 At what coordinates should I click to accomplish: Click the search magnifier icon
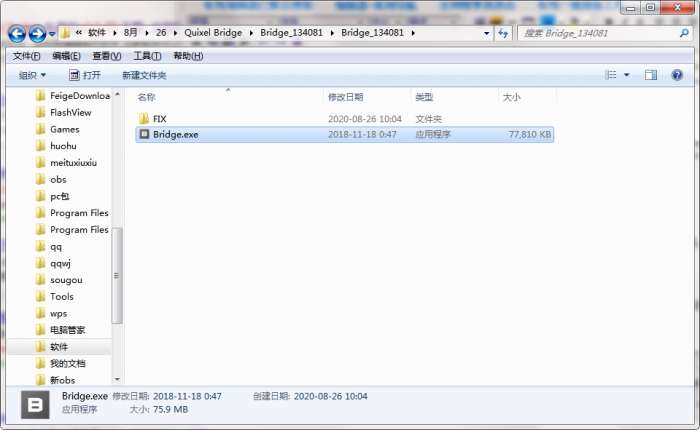684,33
